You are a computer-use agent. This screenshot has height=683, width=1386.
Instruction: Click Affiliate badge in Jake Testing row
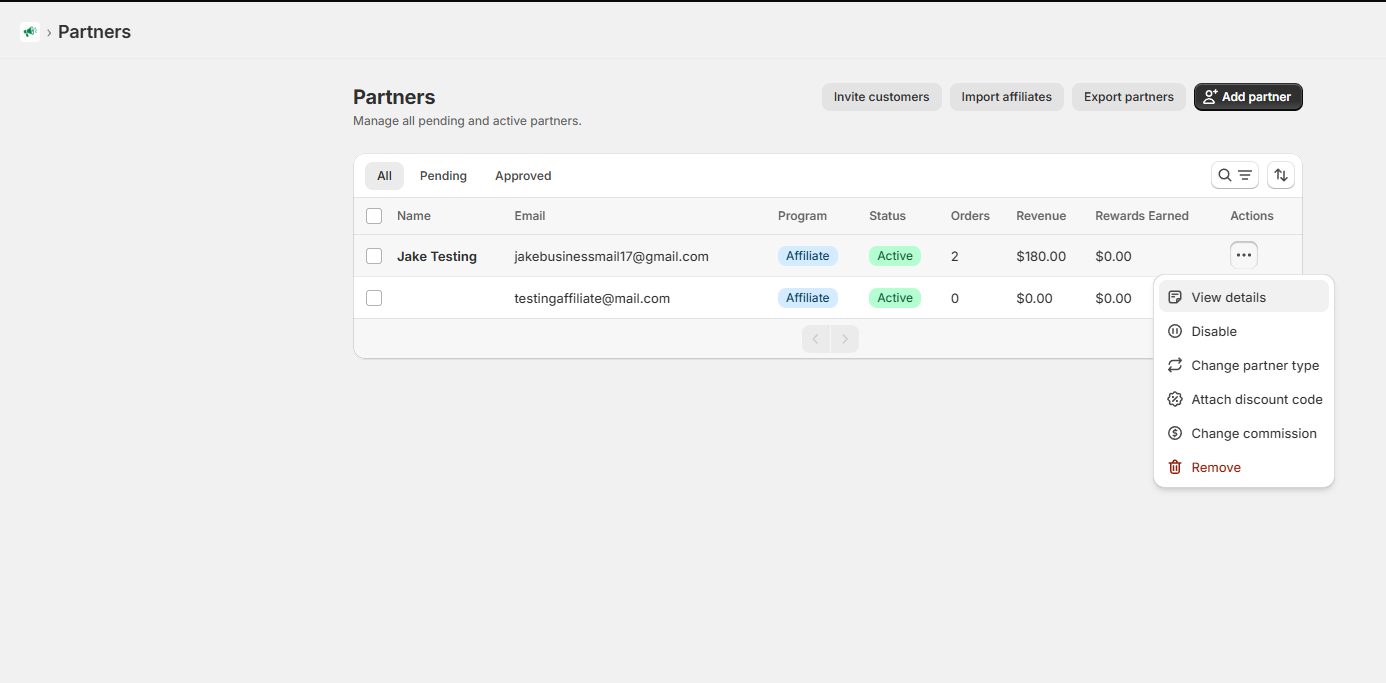pos(808,256)
